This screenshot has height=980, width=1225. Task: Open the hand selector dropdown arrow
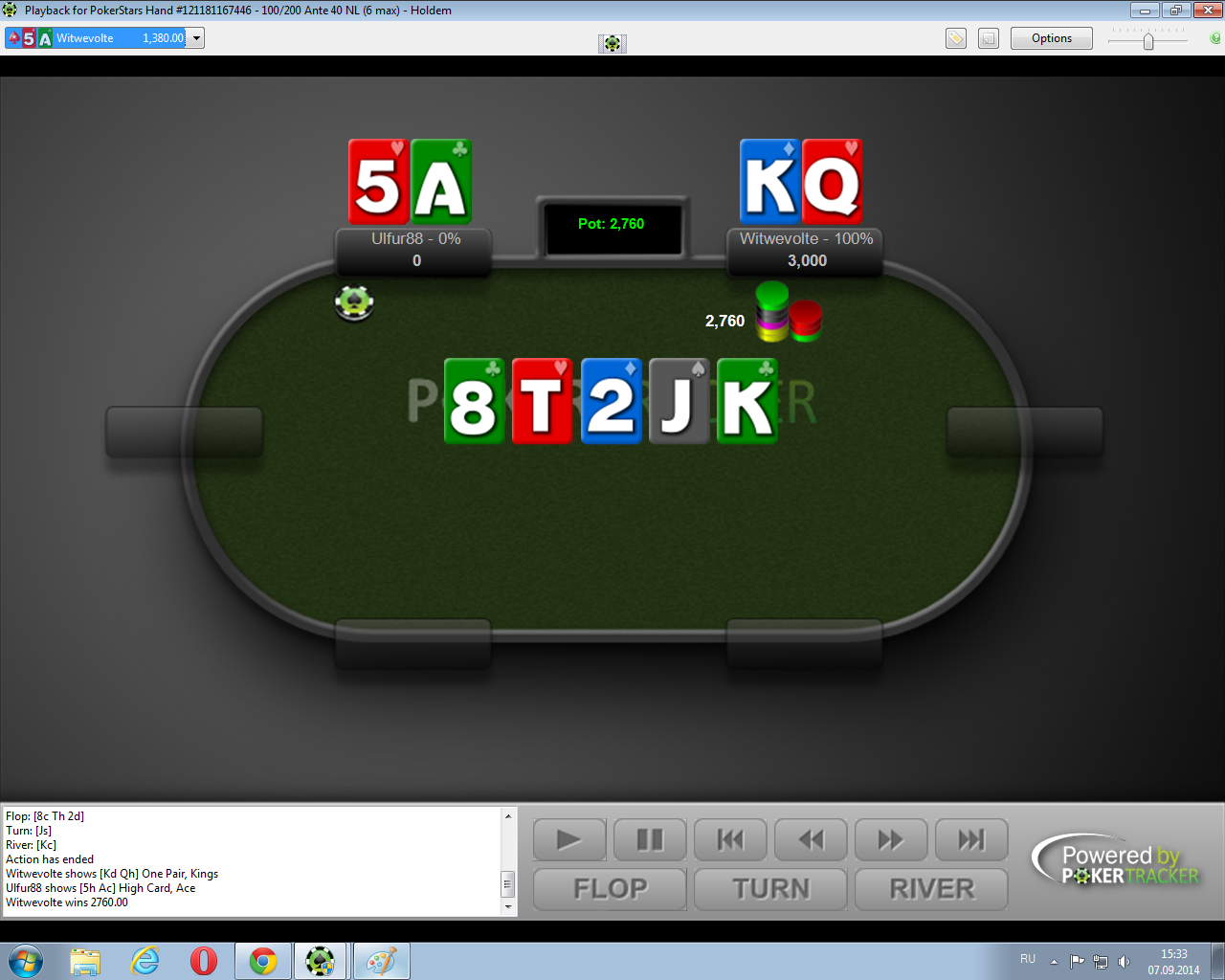(196, 38)
